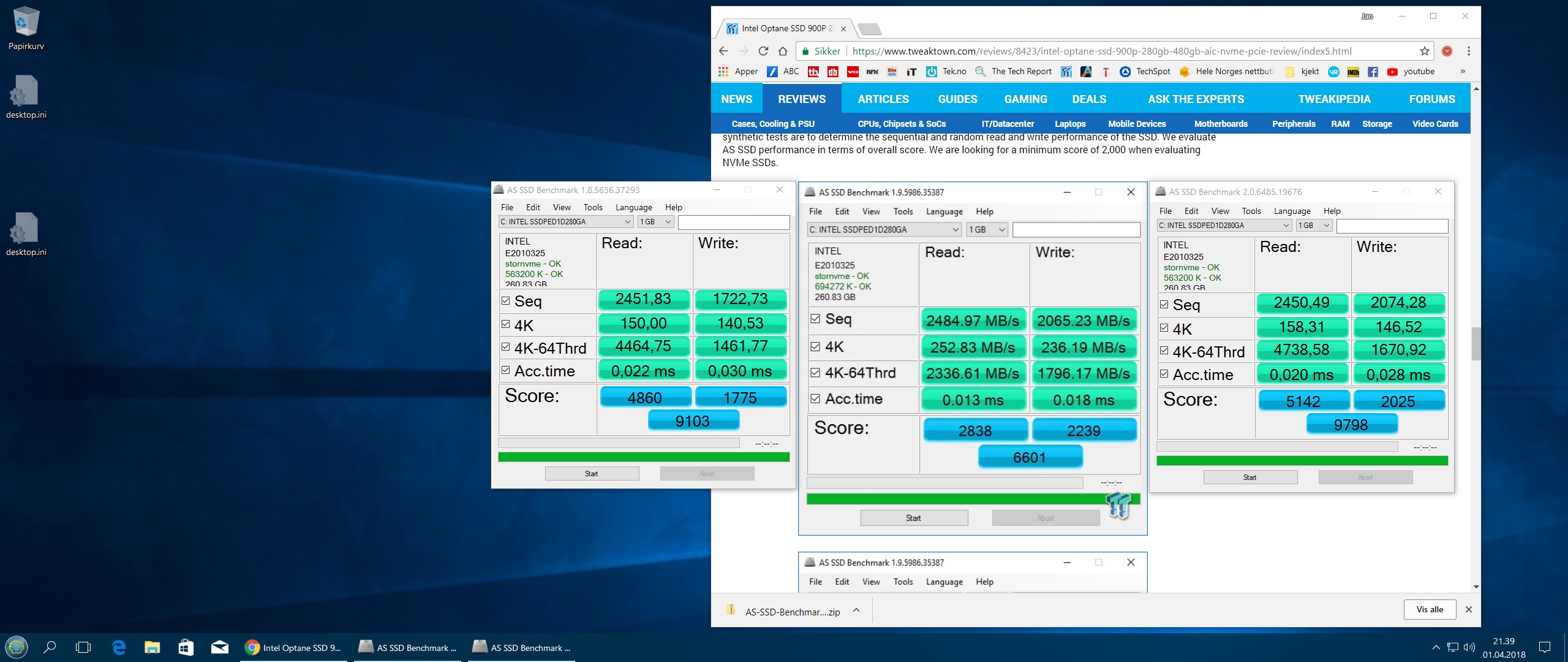Open Apper apps grid bookmark

click(x=738, y=71)
